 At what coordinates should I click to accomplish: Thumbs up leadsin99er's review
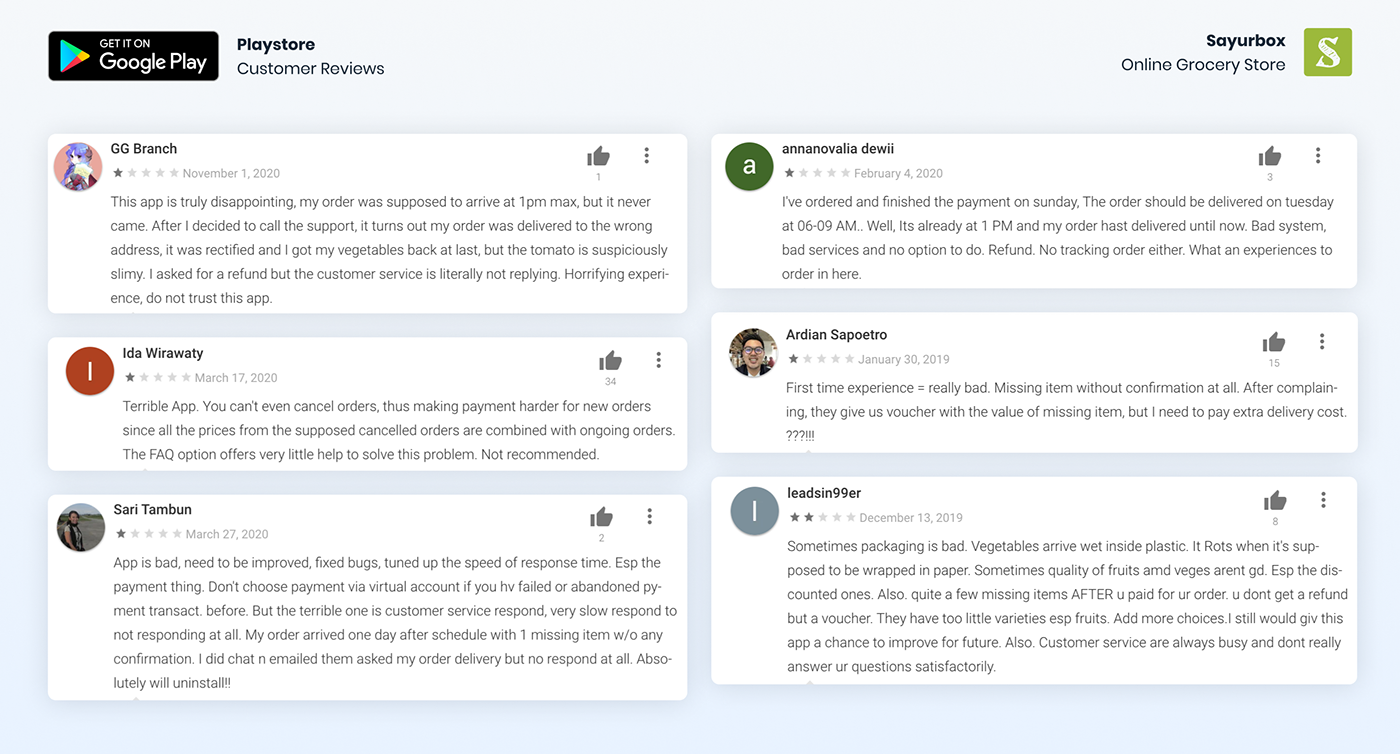(x=1275, y=500)
